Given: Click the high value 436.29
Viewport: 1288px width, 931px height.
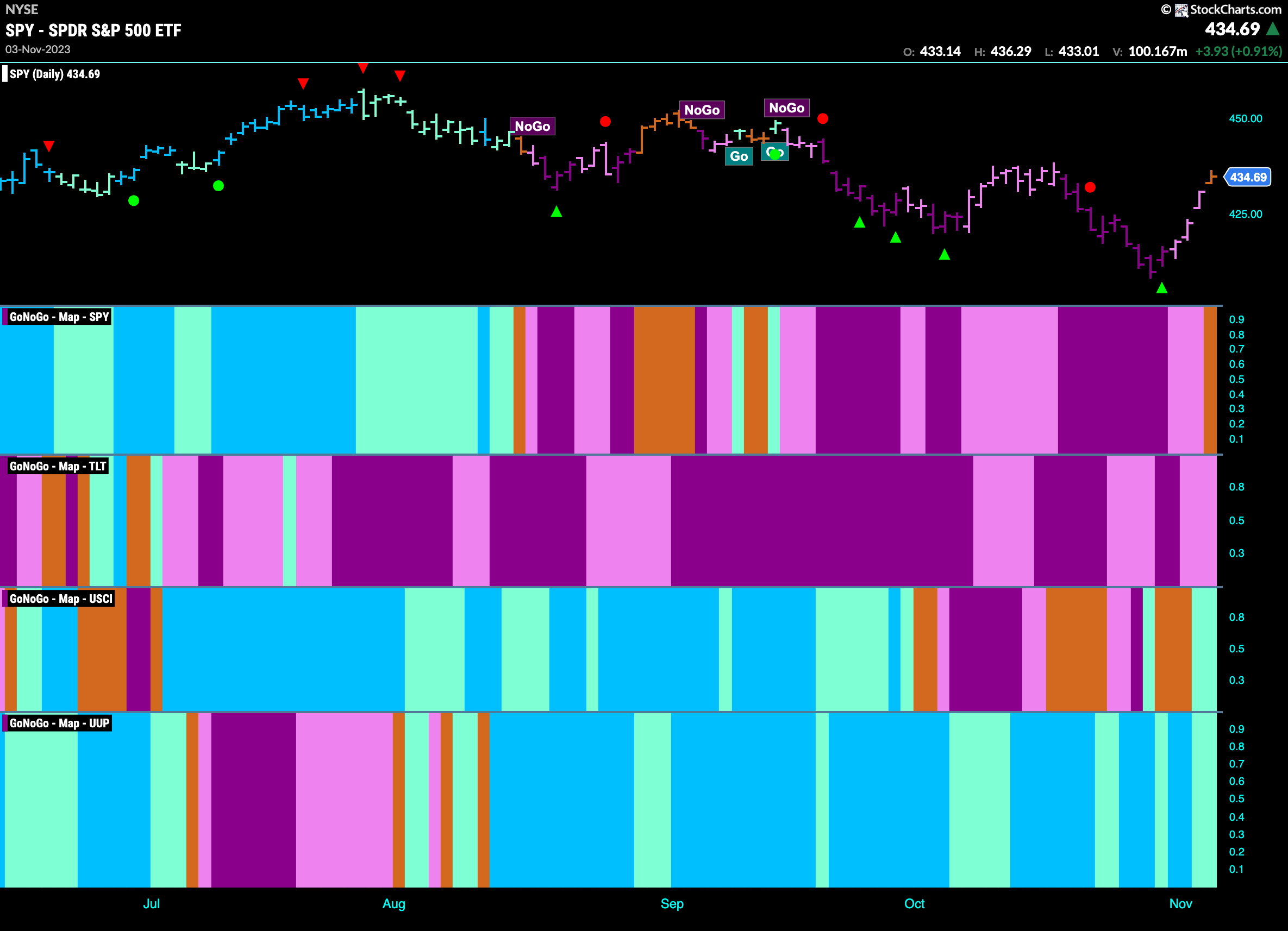Looking at the screenshot, I should coord(1011,52).
